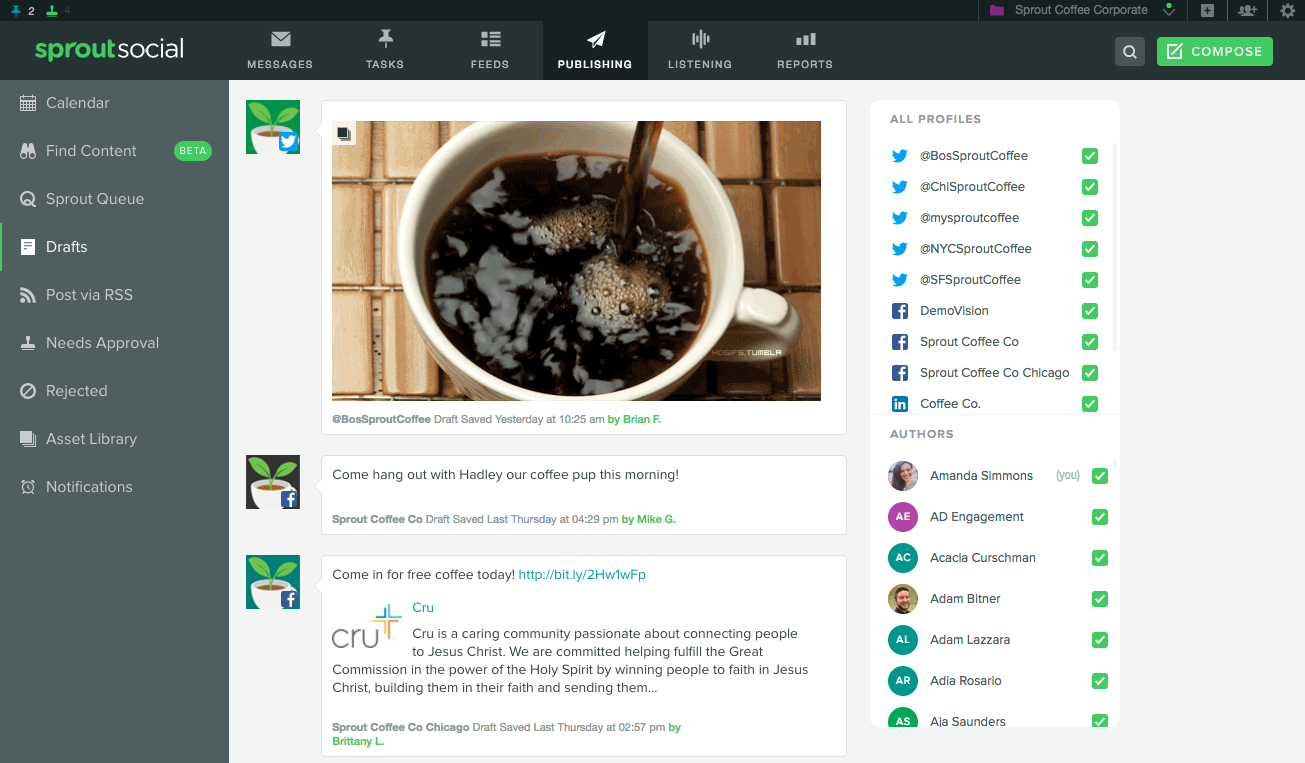Open Sprout Queue in the sidebar
Image resolution: width=1305 pixels, height=763 pixels.
point(114,199)
